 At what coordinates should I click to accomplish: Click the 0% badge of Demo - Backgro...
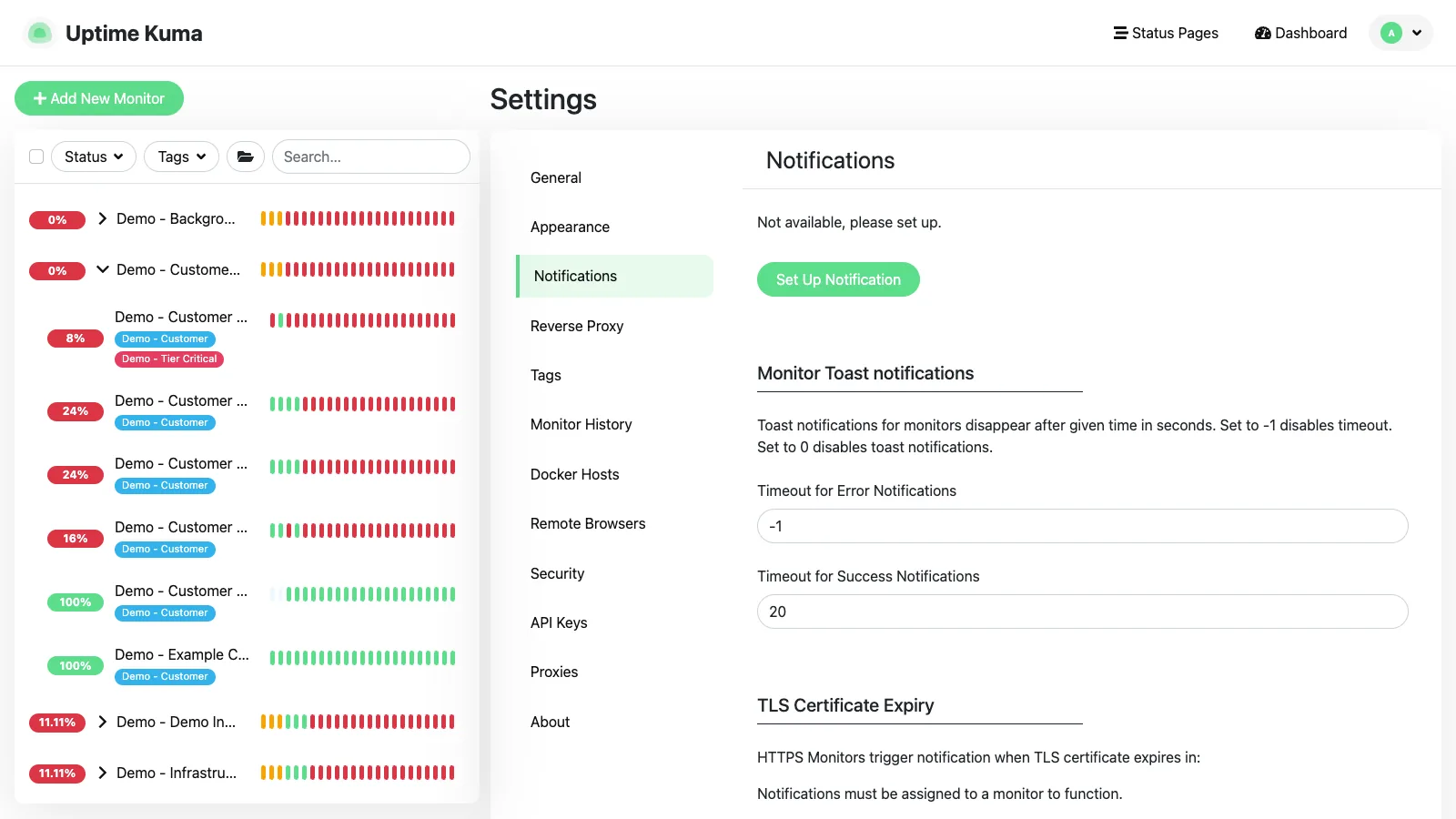pos(57,219)
